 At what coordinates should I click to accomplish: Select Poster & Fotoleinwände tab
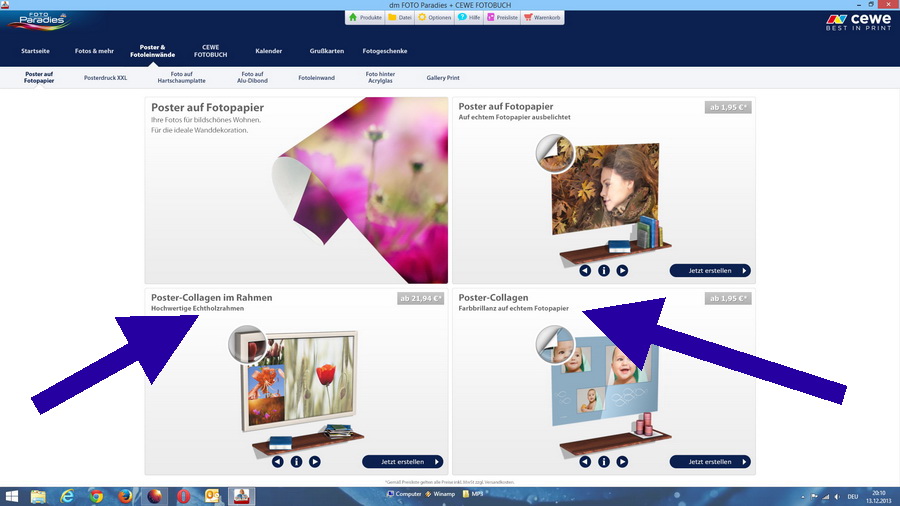click(x=152, y=51)
